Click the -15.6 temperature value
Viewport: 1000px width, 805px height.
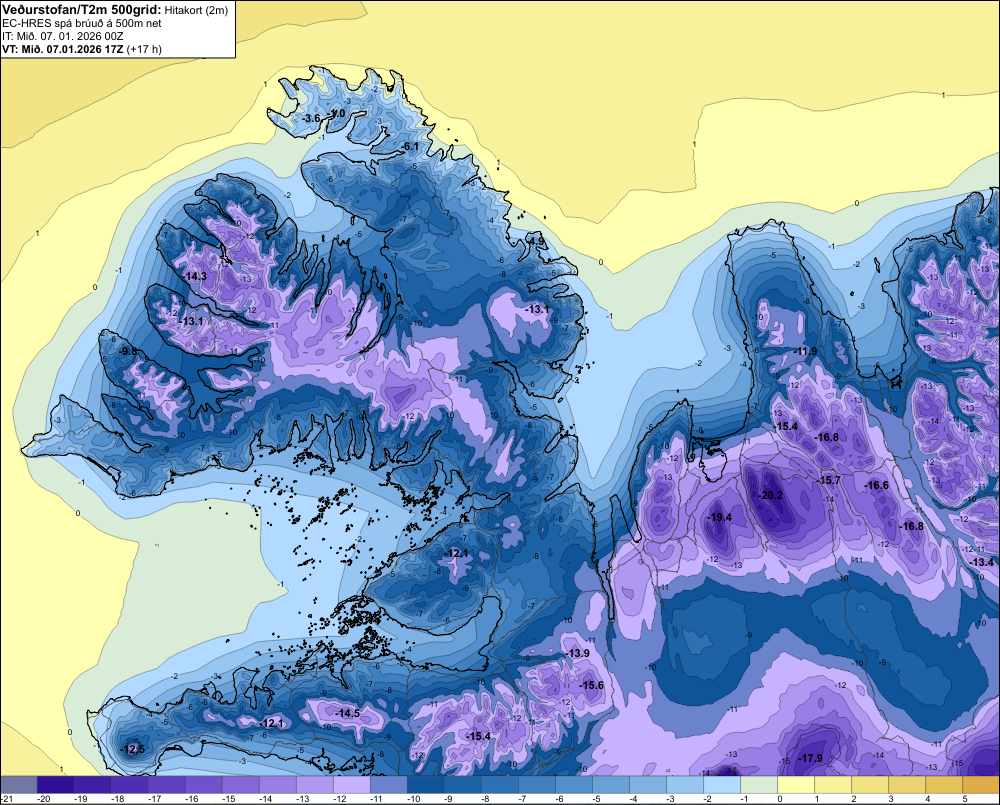(x=591, y=684)
